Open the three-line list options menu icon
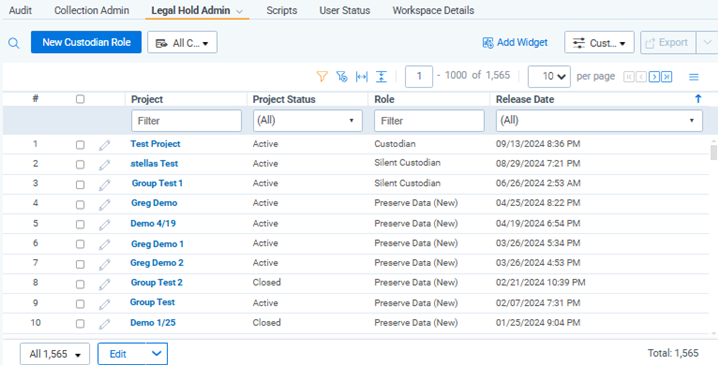The height and width of the screenshot is (365, 718). [x=694, y=77]
